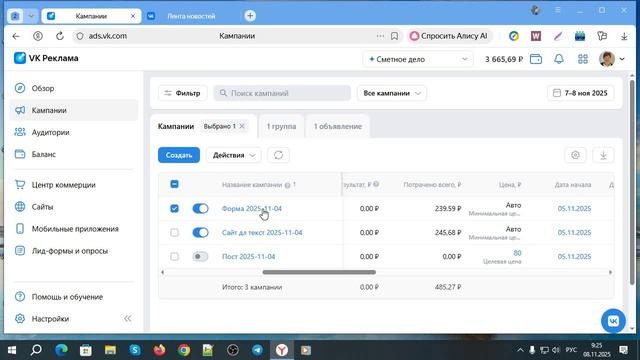Open Баланс in the sidebar
Screen dimensions: 640x360
point(73,154)
